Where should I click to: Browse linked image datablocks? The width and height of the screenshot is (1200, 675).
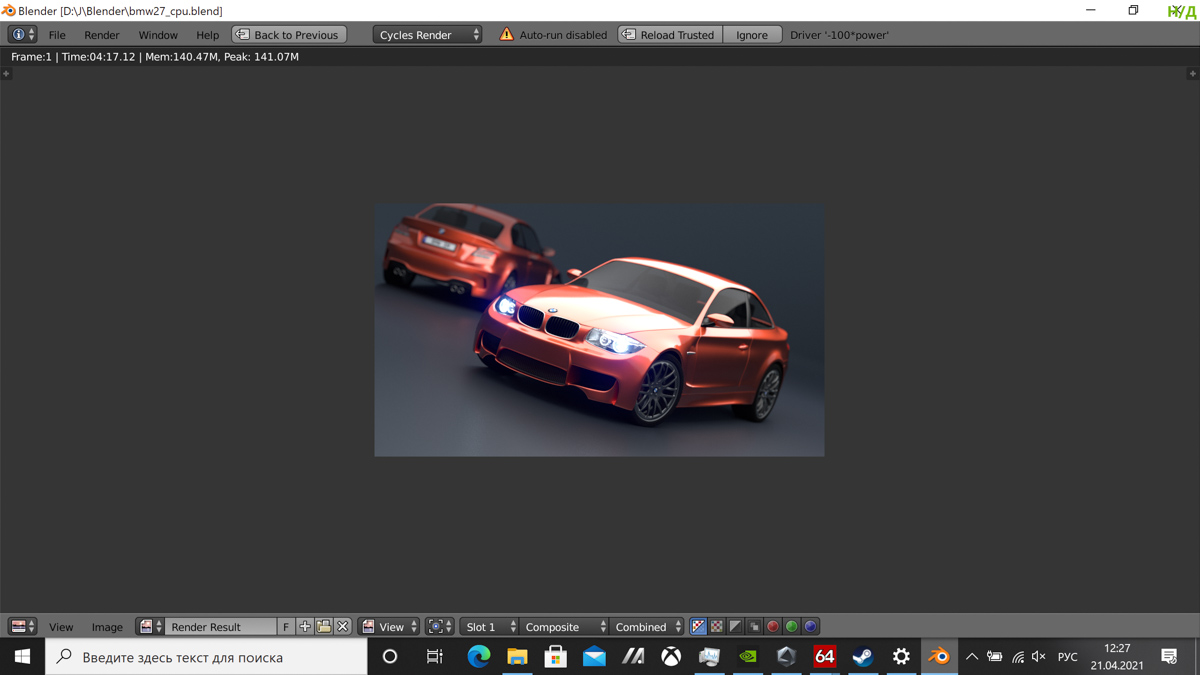[150, 626]
